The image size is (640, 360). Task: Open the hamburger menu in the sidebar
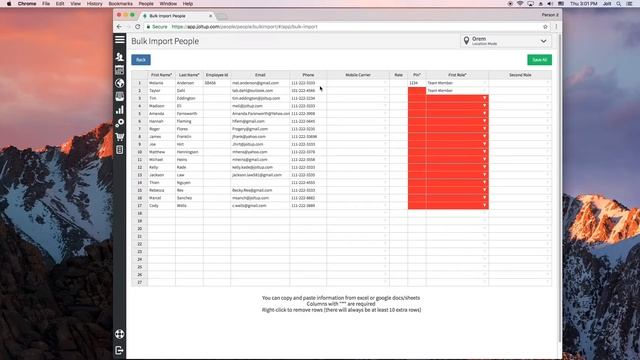[x=120, y=39]
